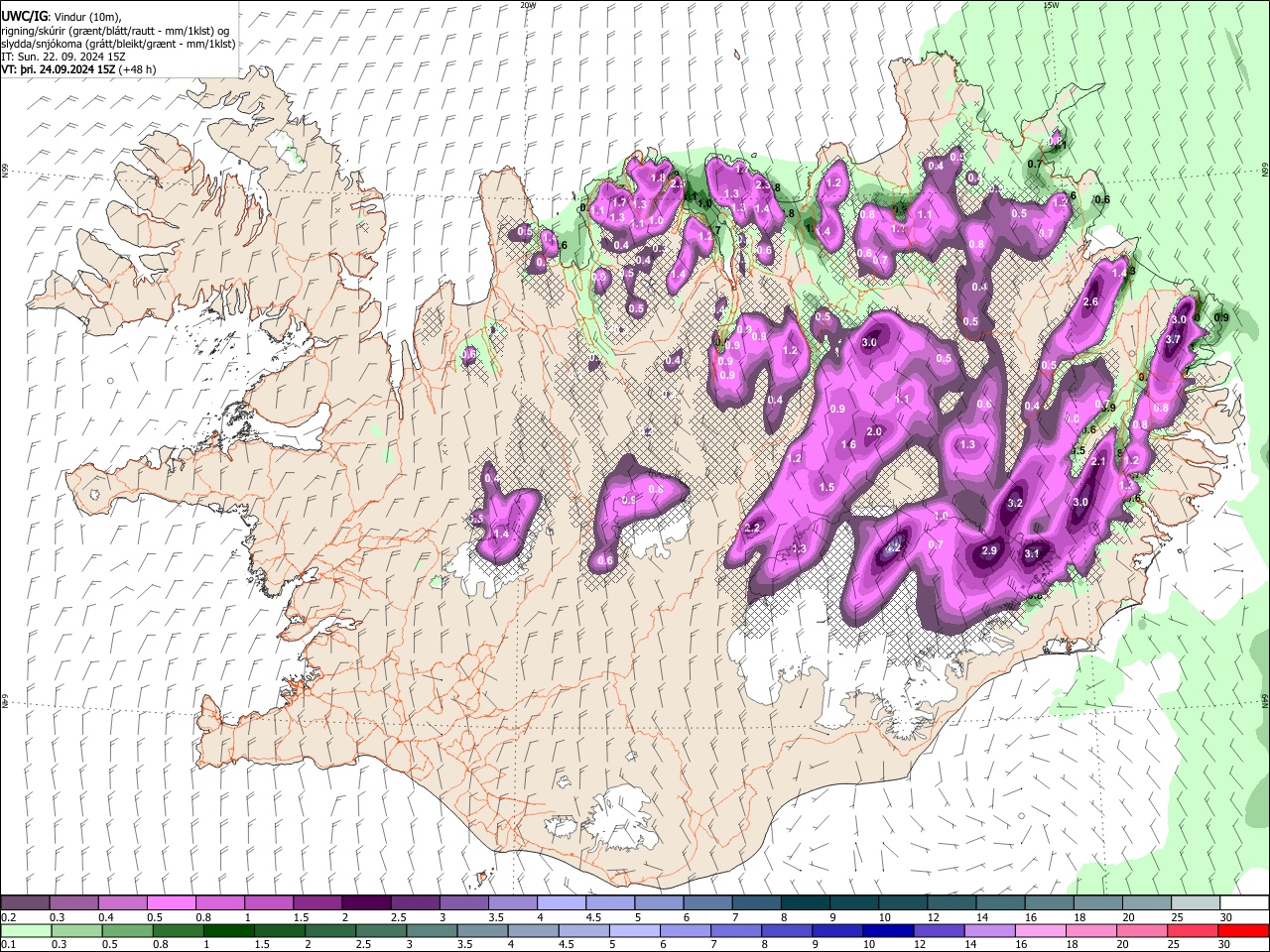This screenshot has width=1270, height=952.
Task: Click the bright red 30+ swatch, lower legend row
Action: pos(1243,930)
